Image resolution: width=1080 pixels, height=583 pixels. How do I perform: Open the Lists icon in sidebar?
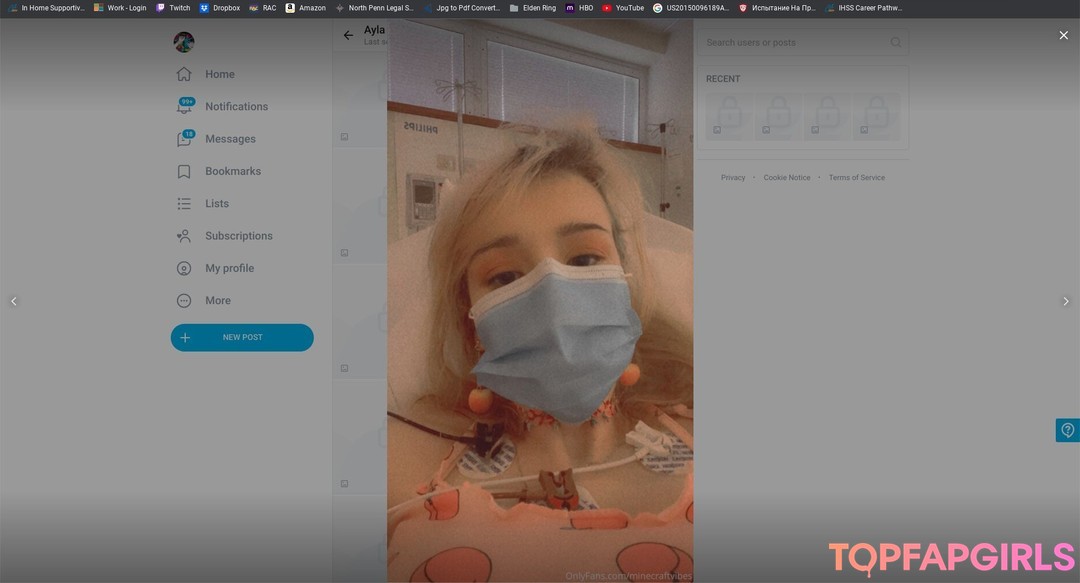(x=184, y=203)
